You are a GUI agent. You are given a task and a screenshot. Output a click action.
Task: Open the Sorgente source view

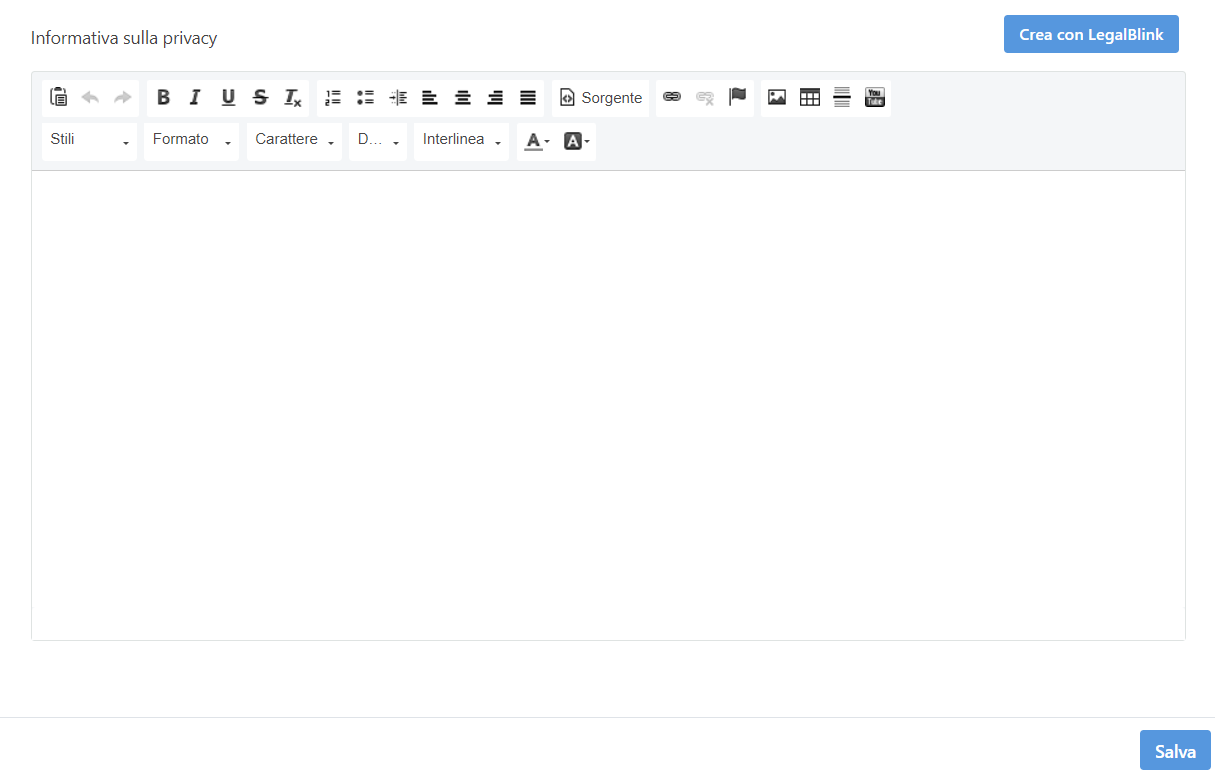click(601, 98)
